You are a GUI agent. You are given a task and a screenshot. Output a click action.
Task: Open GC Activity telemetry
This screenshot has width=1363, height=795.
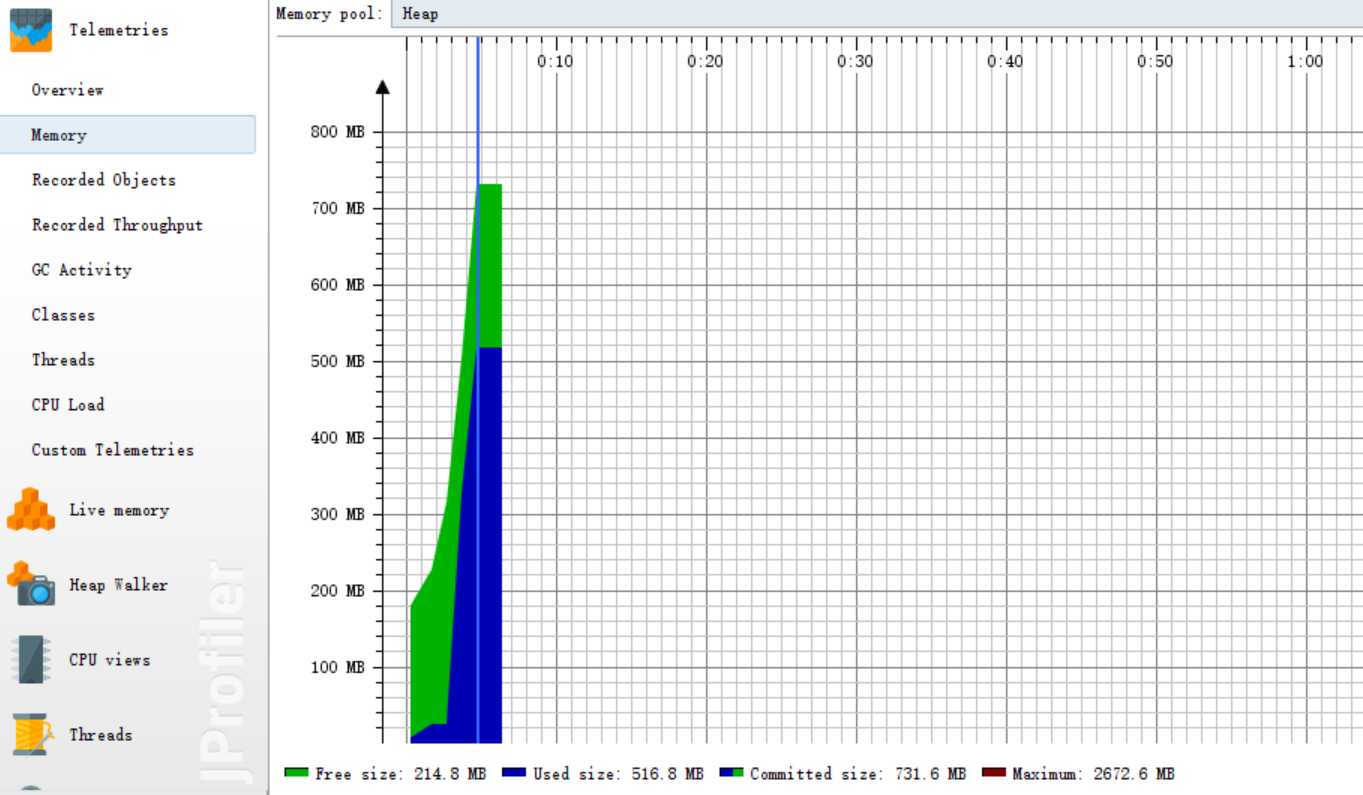[x=81, y=270]
